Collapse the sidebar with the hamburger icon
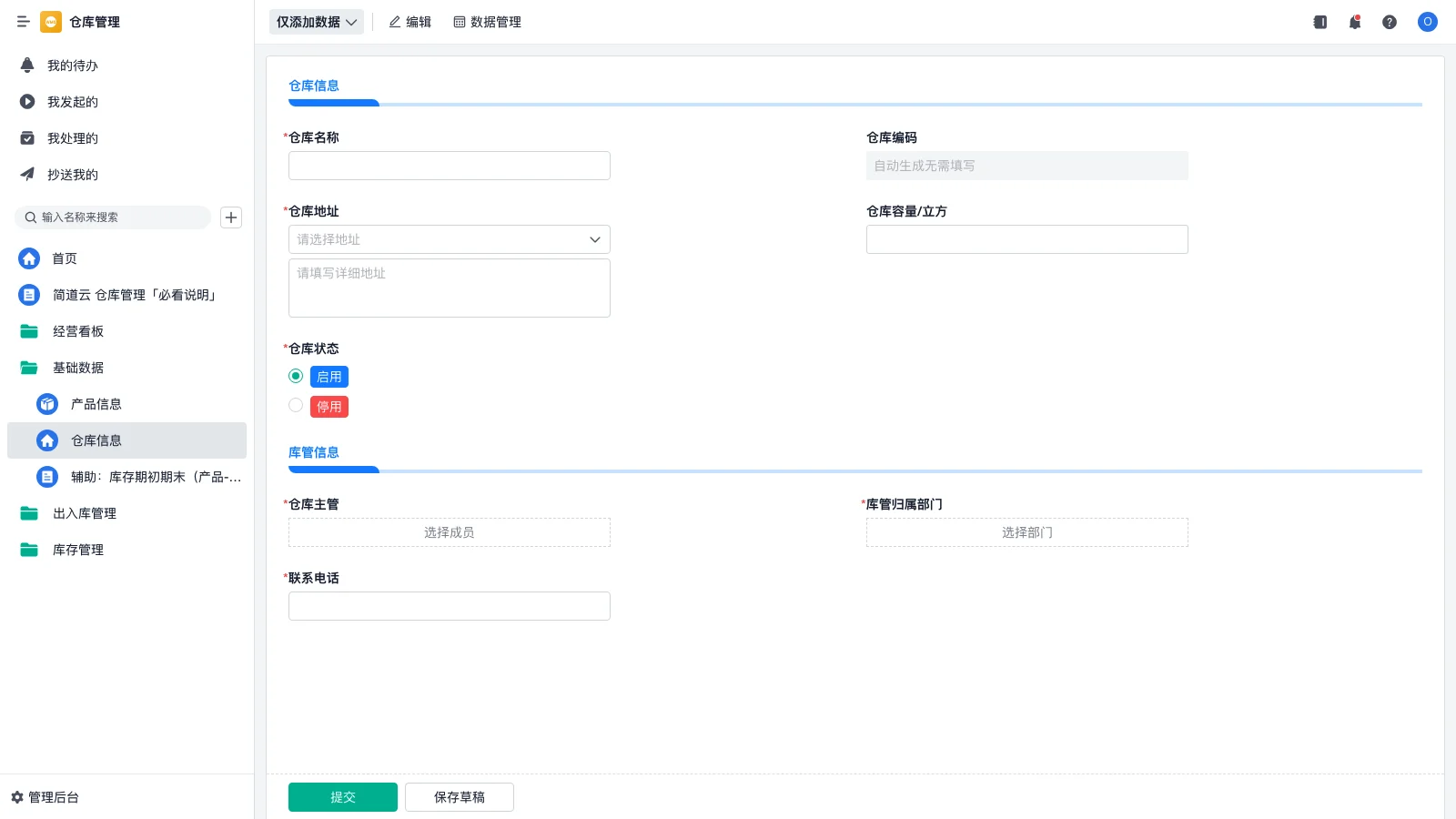The width and height of the screenshot is (1456, 819). click(23, 22)
